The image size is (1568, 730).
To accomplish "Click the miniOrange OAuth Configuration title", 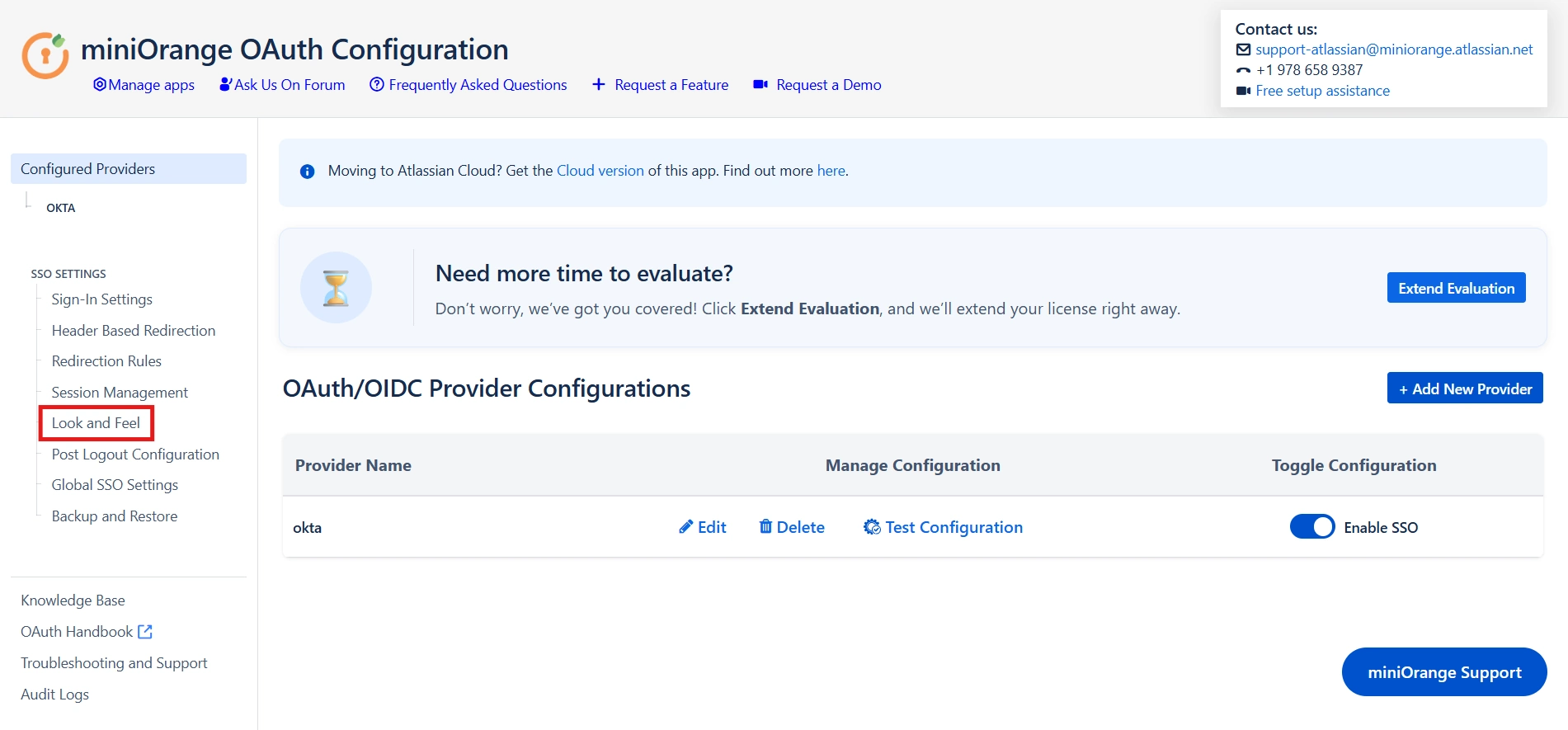I will 294,49.
